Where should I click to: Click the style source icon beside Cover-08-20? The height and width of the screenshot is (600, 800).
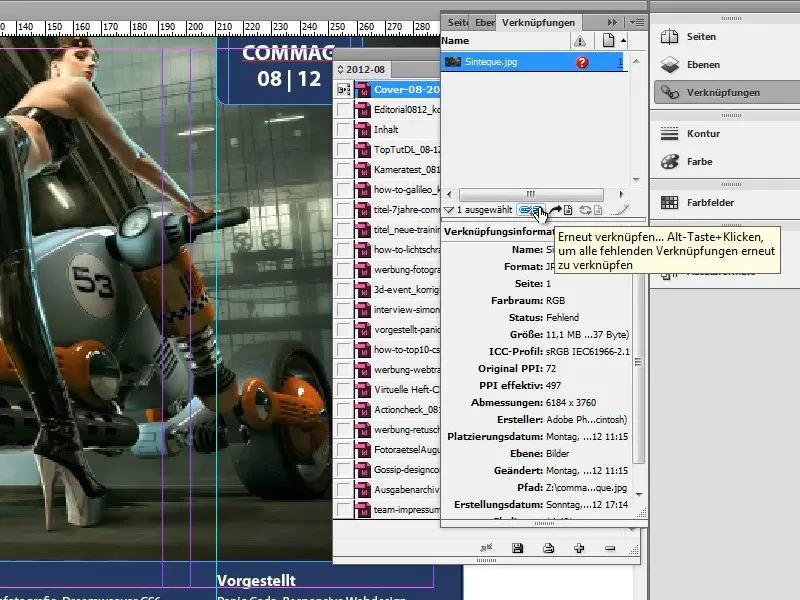pos(344,90)
